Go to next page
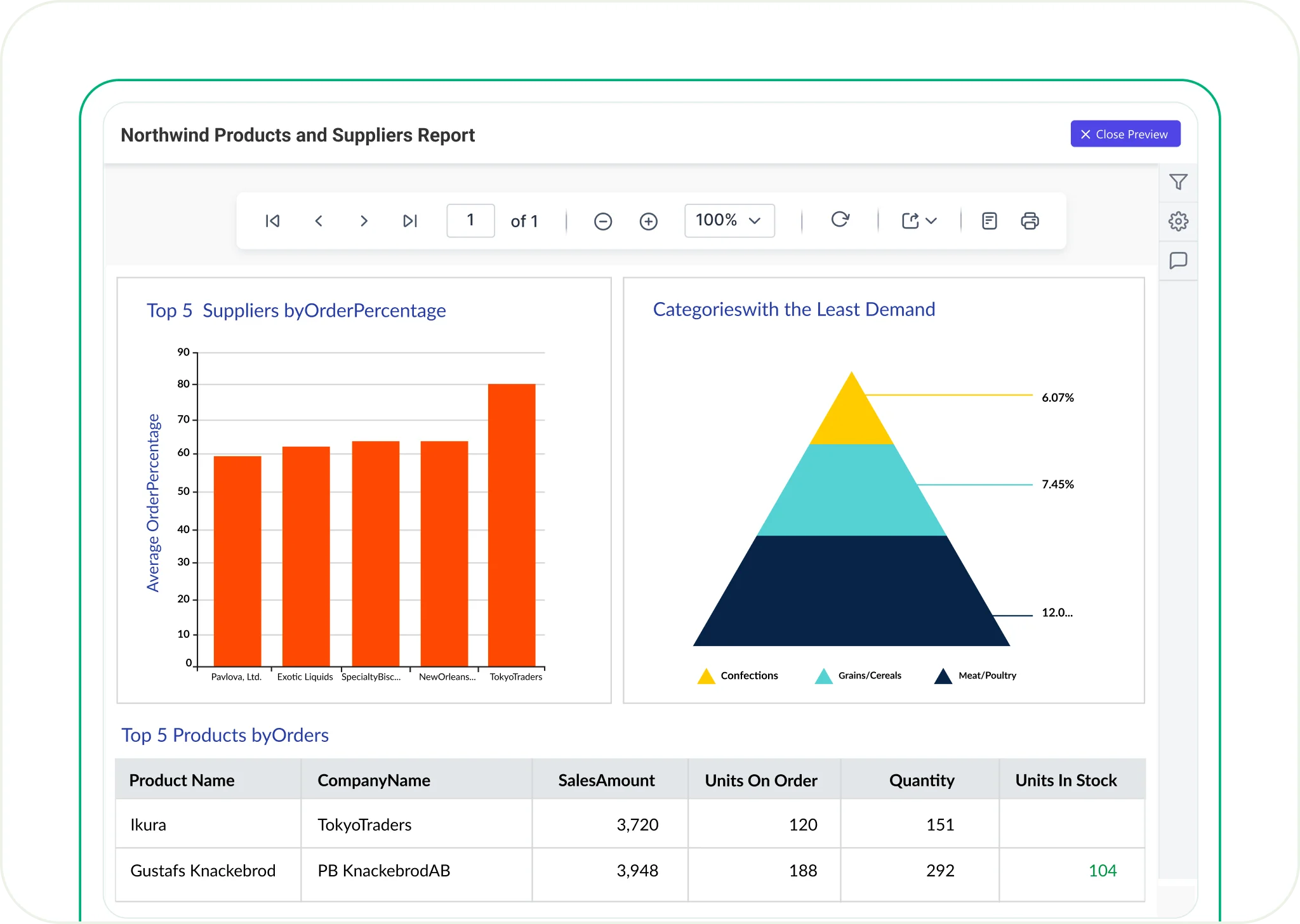The image size is (1300, 924). pyautogui.click(x=364, y=221)
